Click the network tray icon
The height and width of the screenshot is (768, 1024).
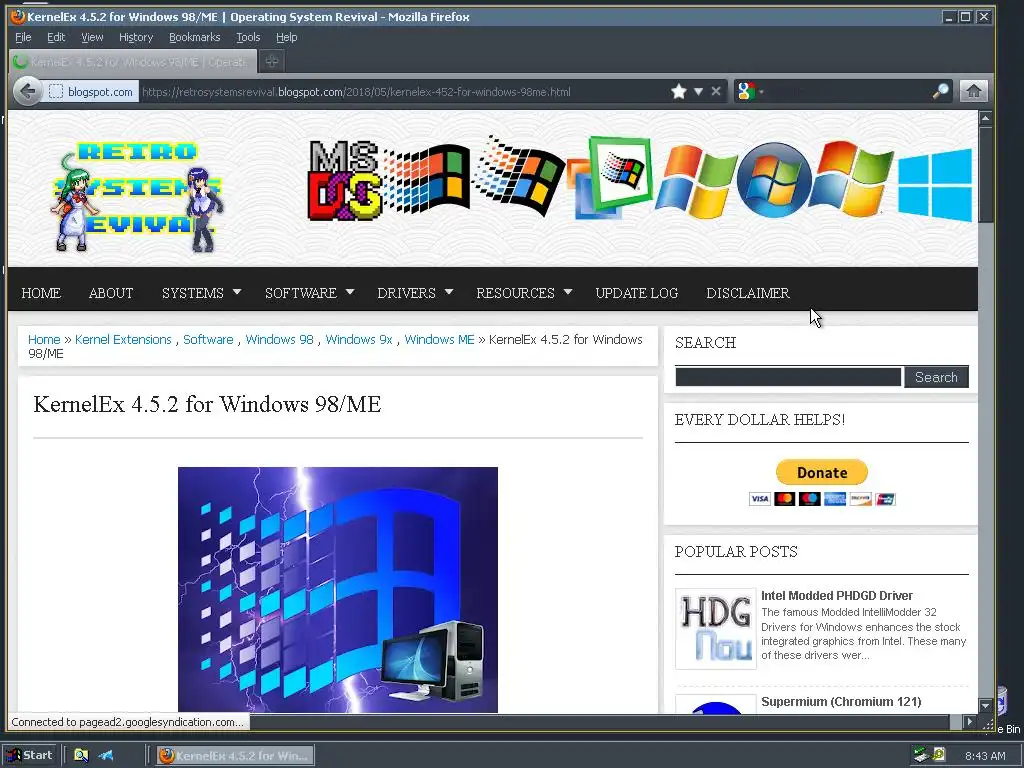(921, 756)
